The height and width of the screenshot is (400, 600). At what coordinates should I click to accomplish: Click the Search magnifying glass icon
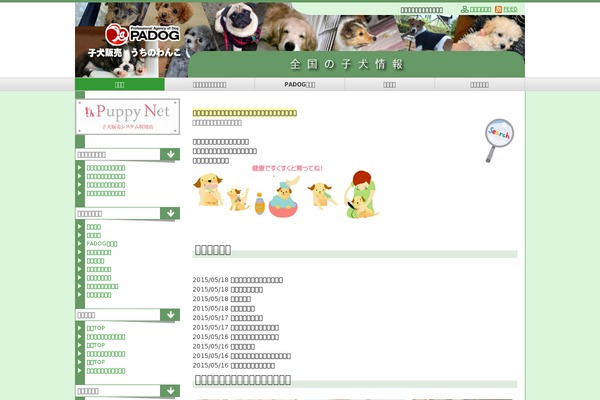point(499,140)
